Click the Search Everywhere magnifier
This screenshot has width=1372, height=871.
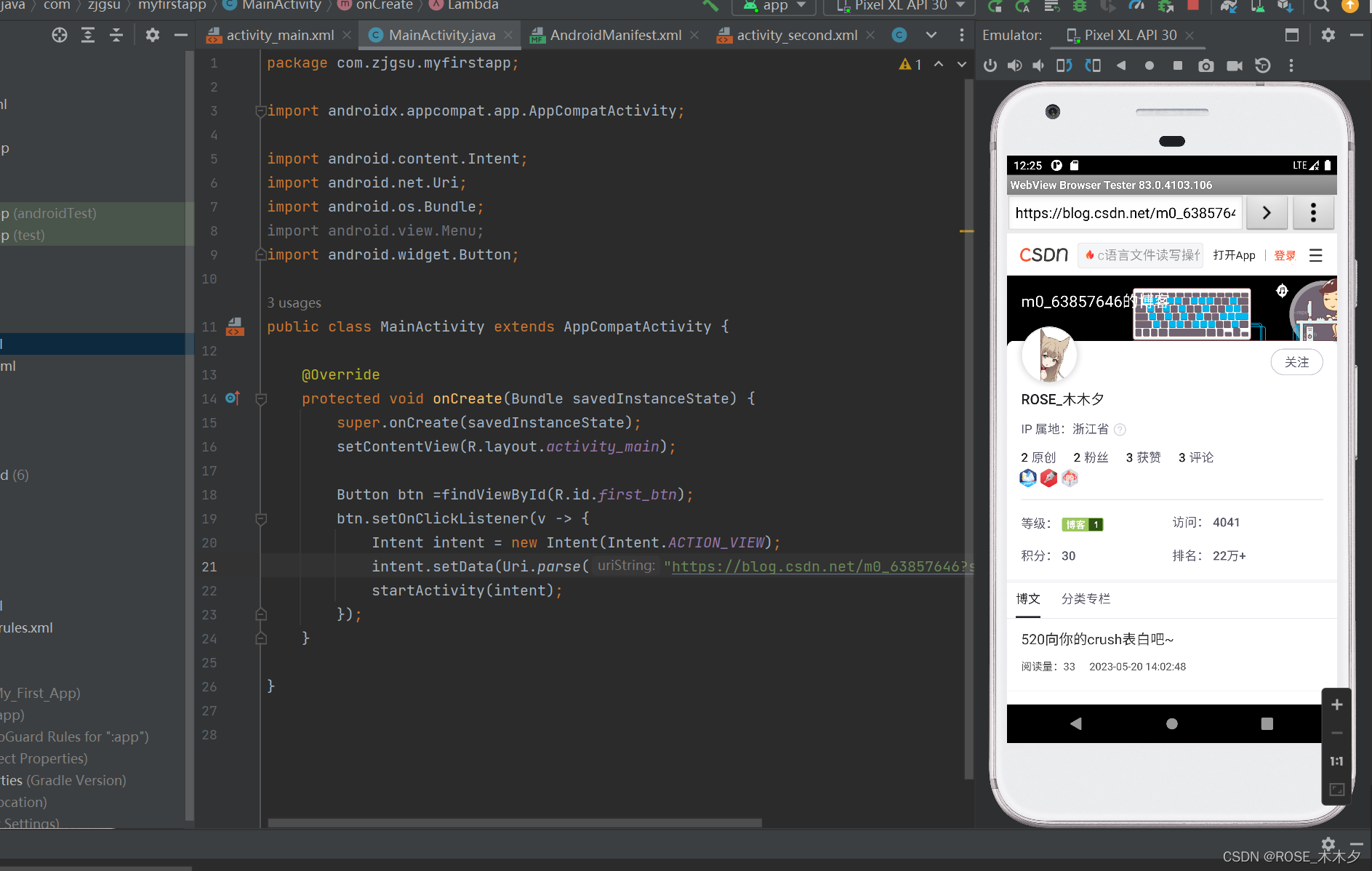(1322, 7)
